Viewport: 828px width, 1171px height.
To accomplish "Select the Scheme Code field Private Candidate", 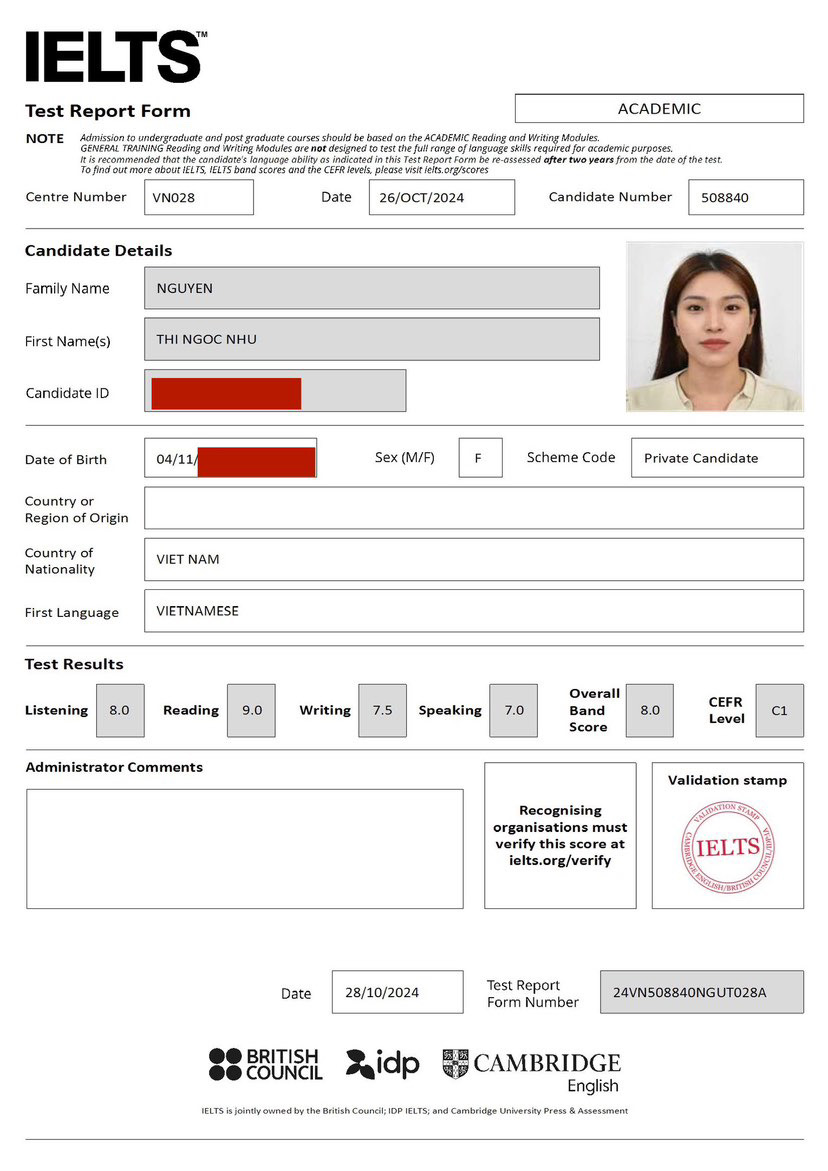I will tap(716, 457).
